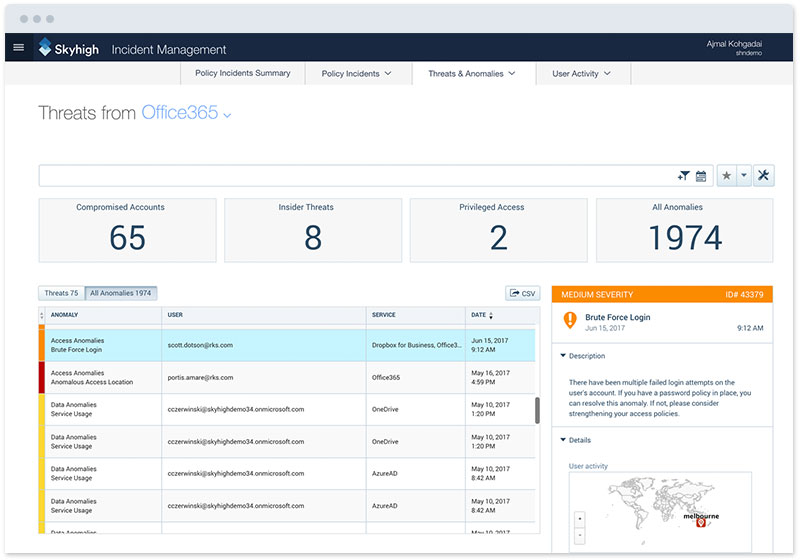
Task: Click the add filter funnel icon
Action: [x=683, y=176]
